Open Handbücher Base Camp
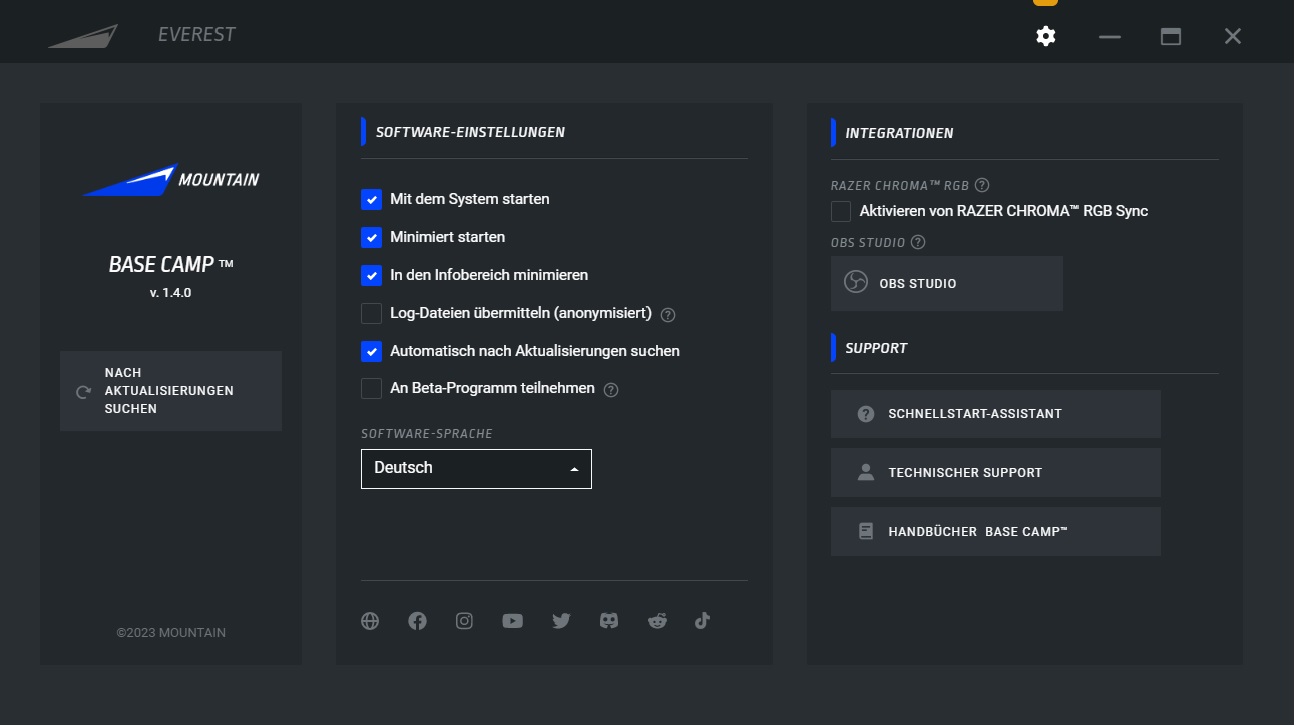The width and height of the screenshot is (1298, 726). click(996, 532)
